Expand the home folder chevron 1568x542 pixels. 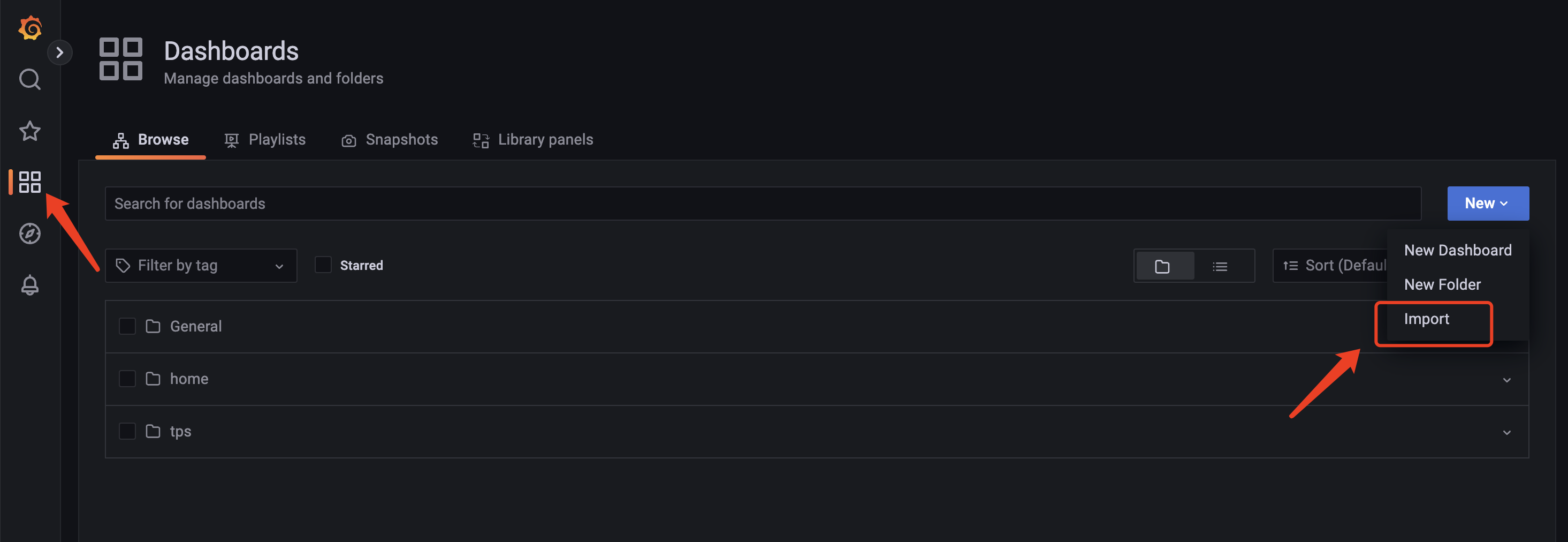(1506, 379)
